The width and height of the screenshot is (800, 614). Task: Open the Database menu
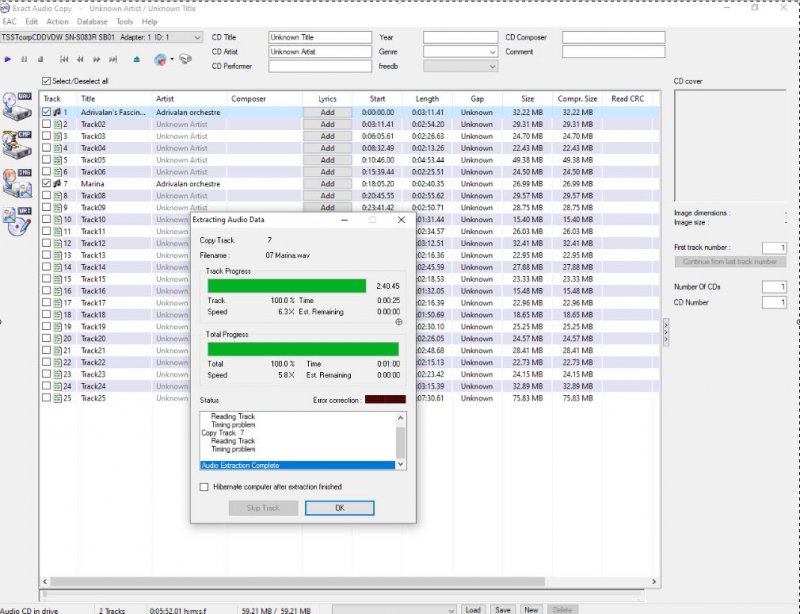pos(92,21)
